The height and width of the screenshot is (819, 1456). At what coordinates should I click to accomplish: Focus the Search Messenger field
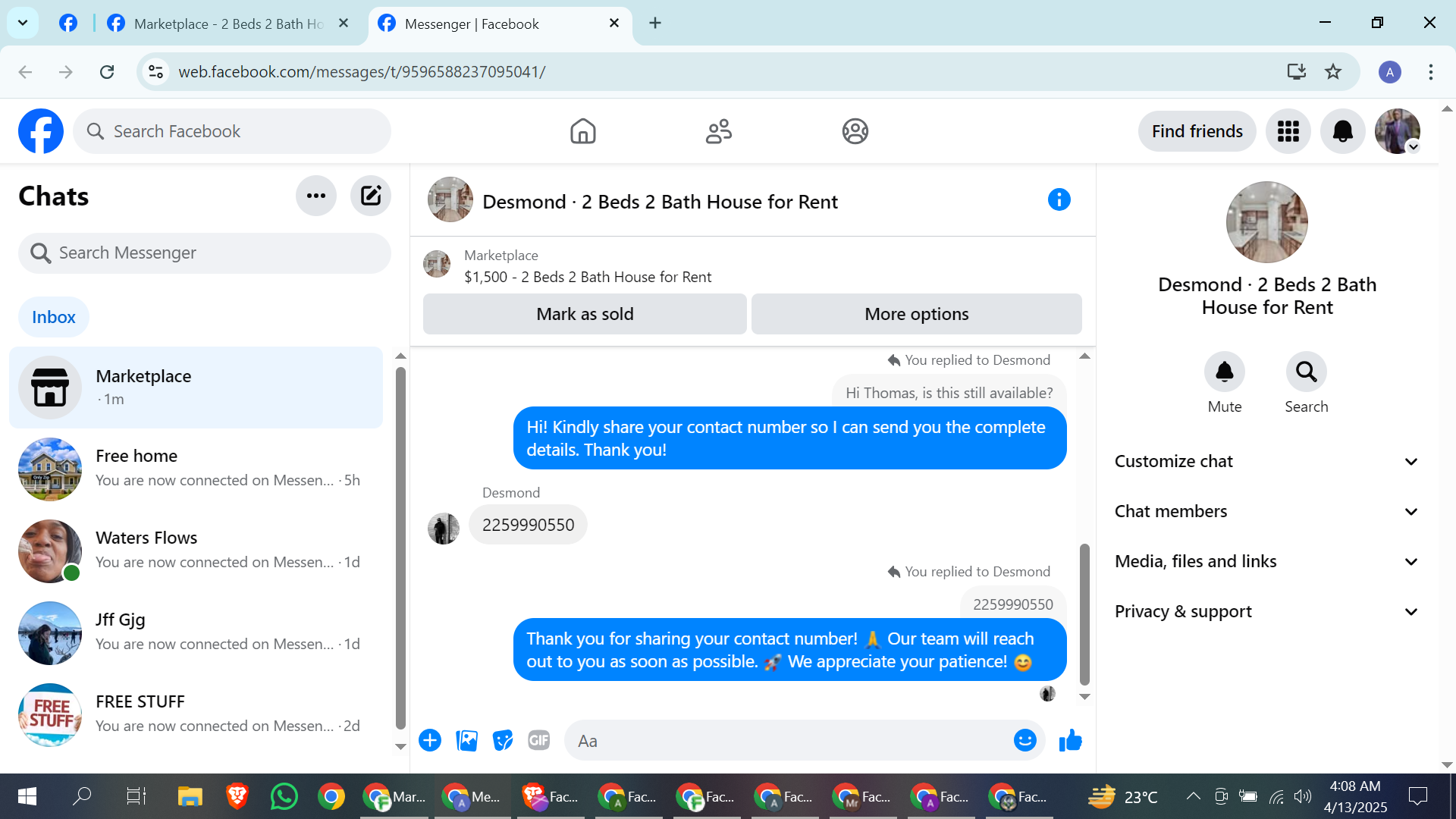point(205,253)
